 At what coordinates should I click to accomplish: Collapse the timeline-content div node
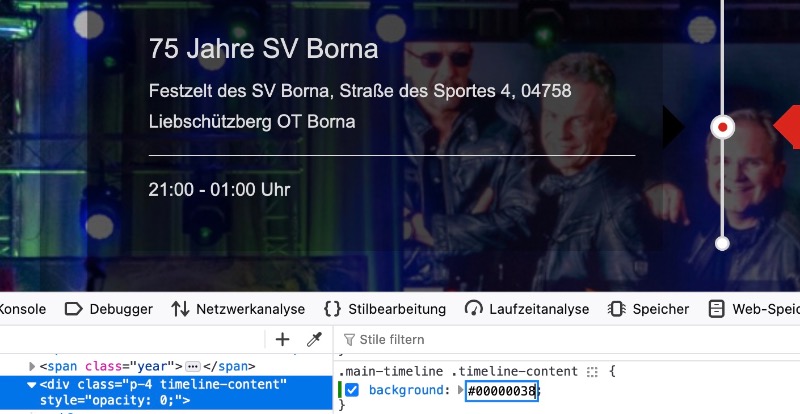(x=32, y=385)
